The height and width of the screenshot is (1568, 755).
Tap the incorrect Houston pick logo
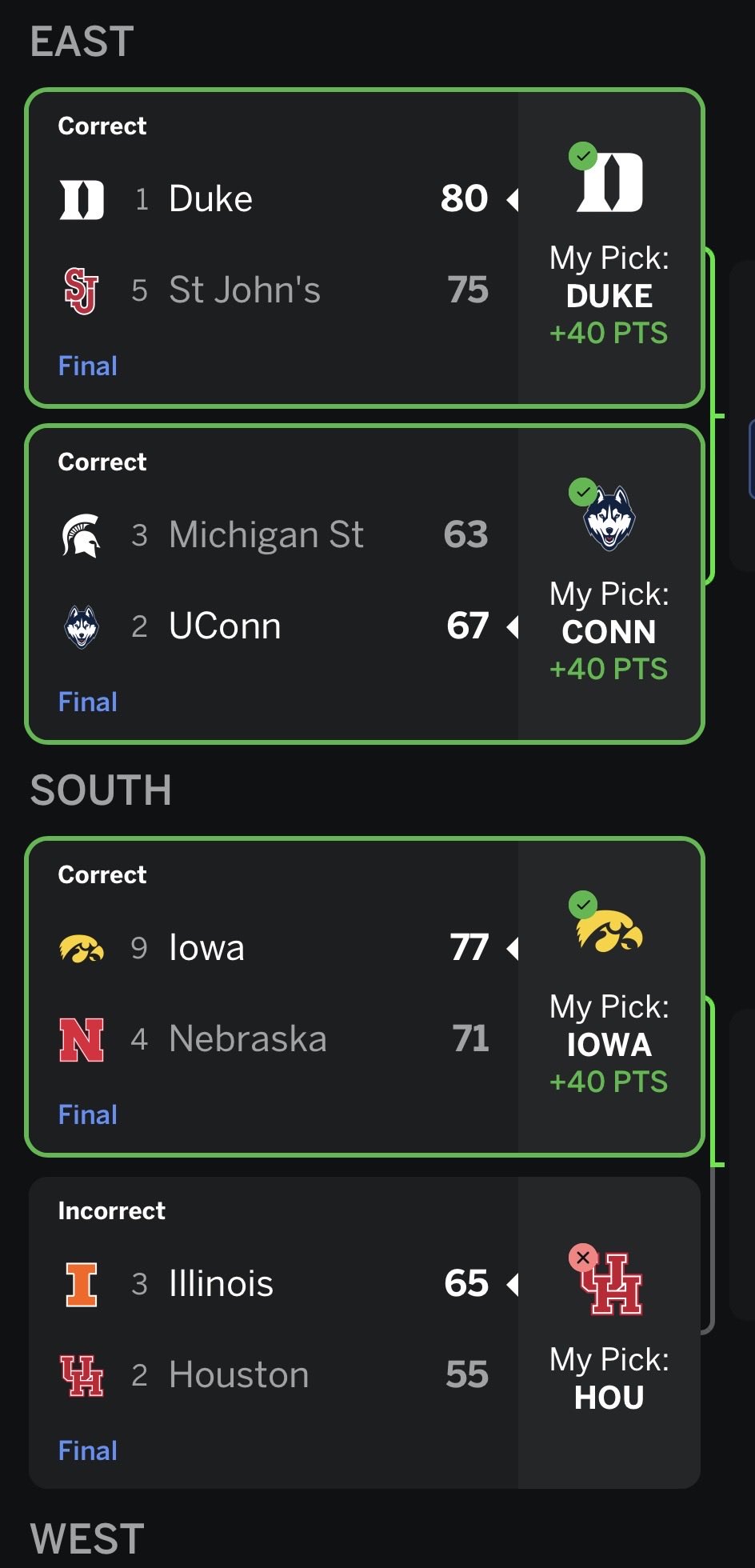point(613,1284)
